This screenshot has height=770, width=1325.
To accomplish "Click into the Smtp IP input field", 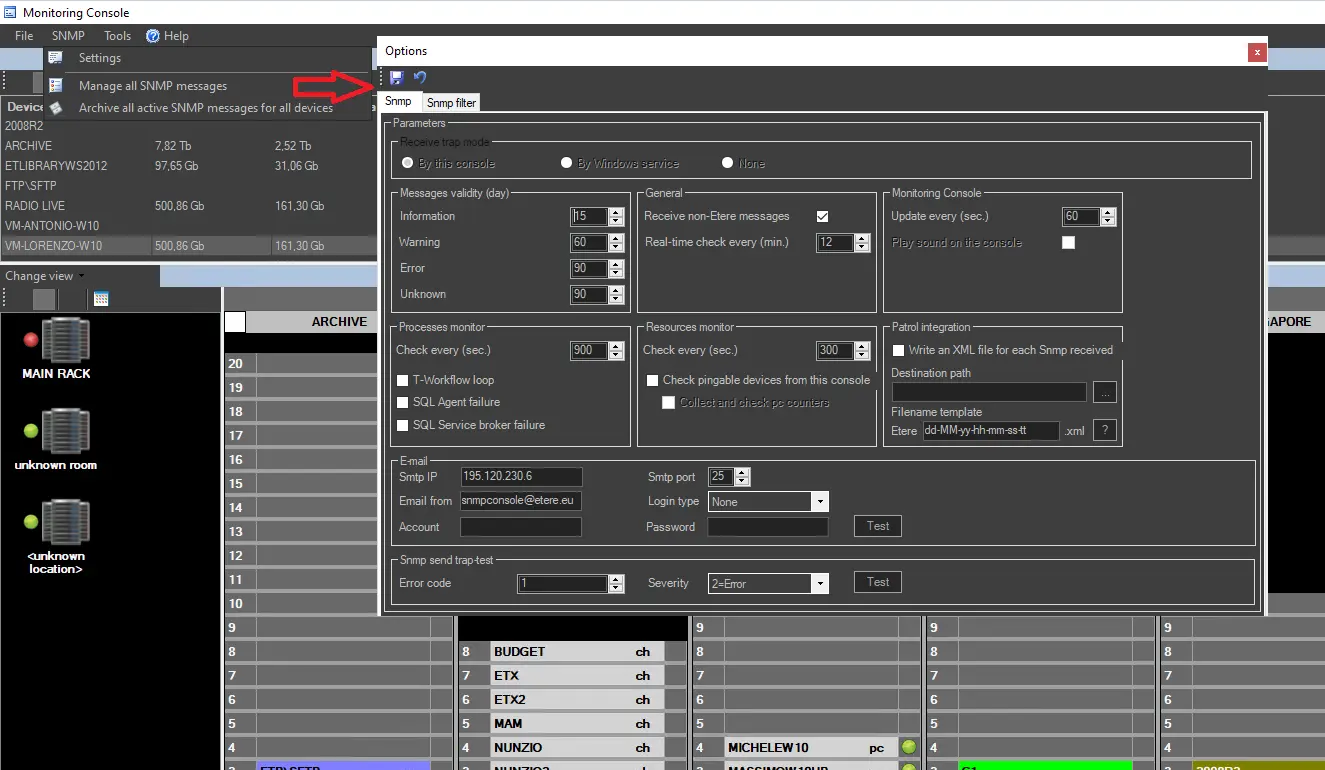I will pyautogui.click(x=521, y=477).
